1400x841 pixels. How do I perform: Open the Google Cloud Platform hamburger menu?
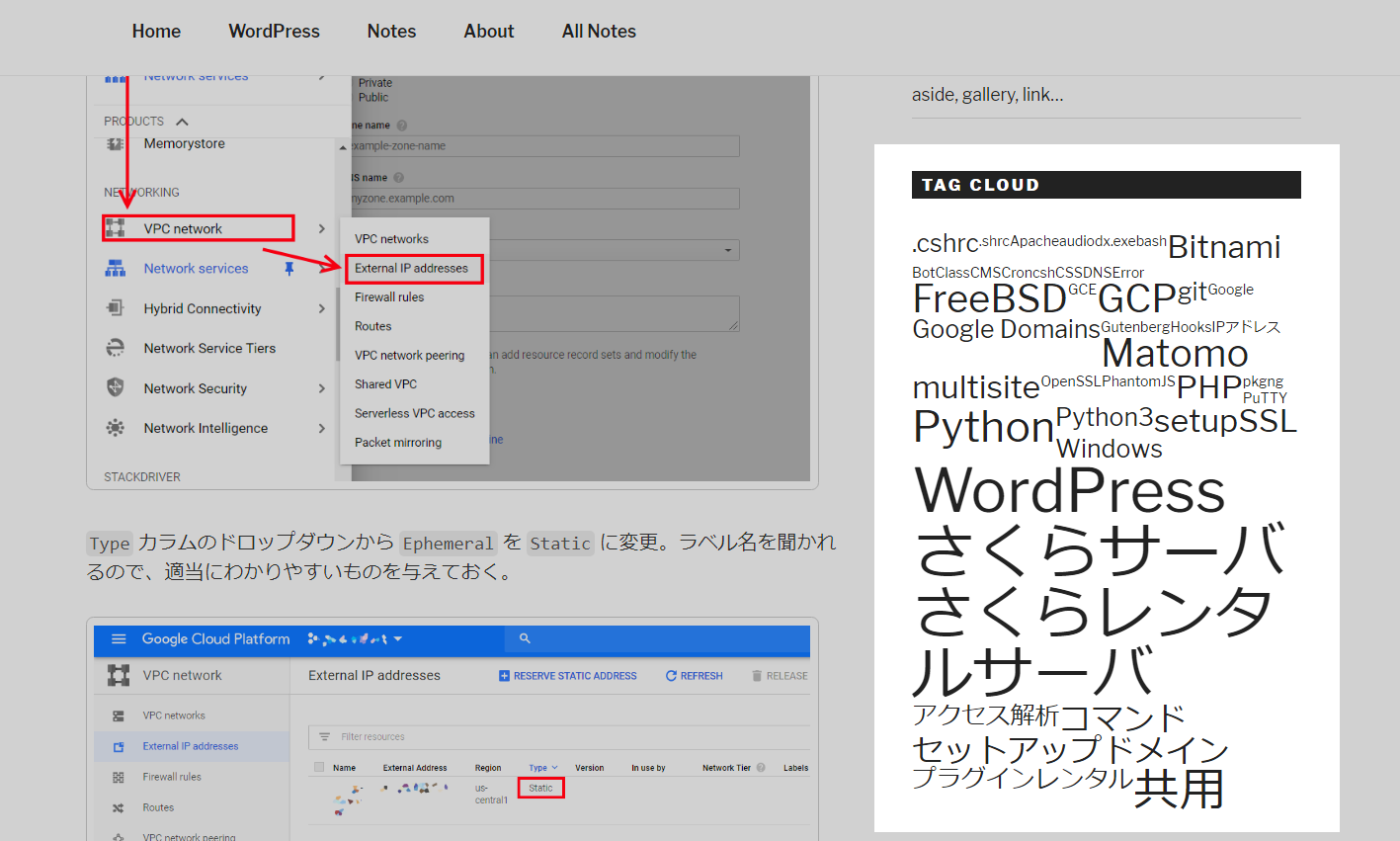click(x=119, y=639)
